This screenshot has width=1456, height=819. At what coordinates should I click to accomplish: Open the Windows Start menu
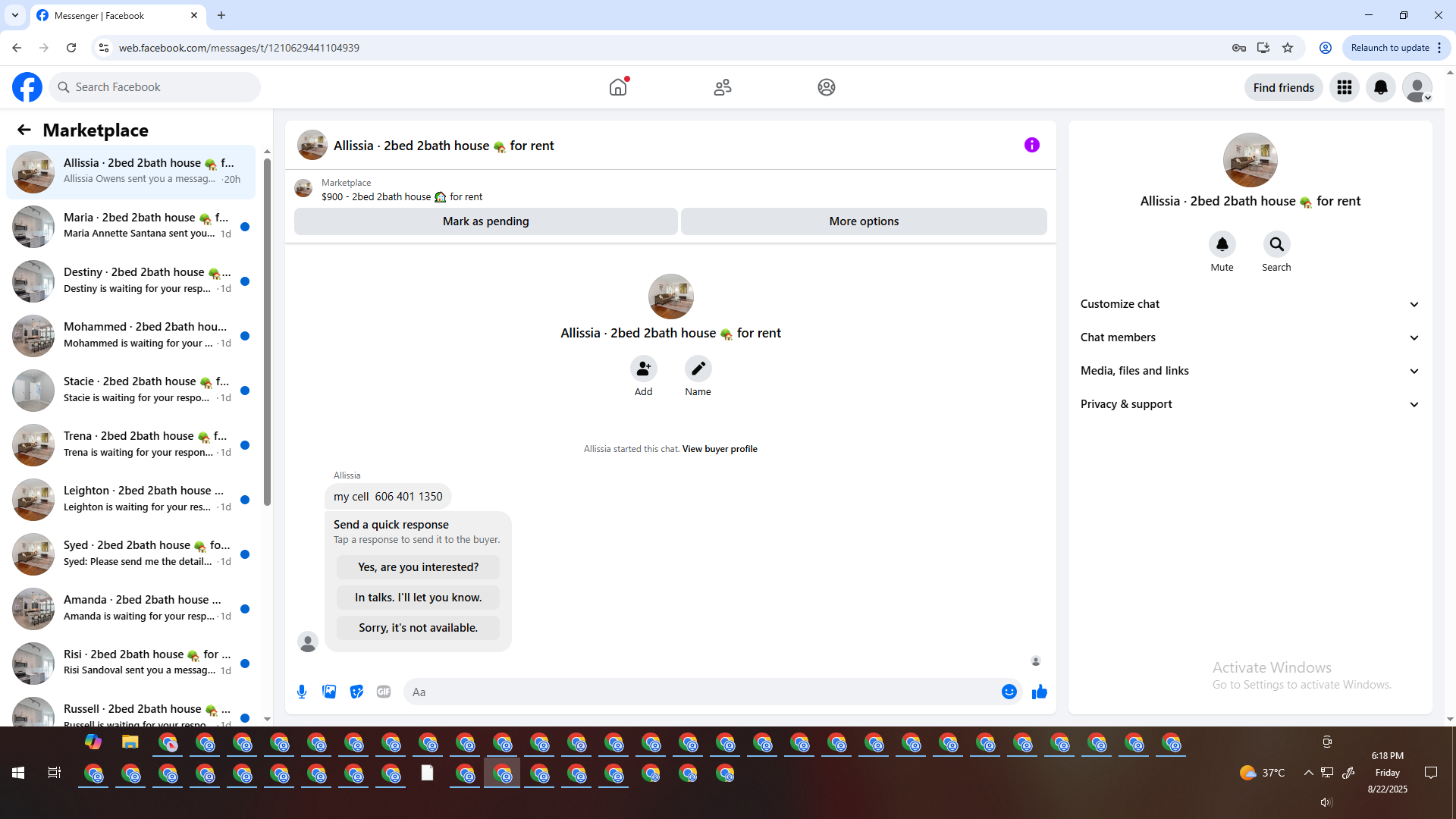click(18, 773)
